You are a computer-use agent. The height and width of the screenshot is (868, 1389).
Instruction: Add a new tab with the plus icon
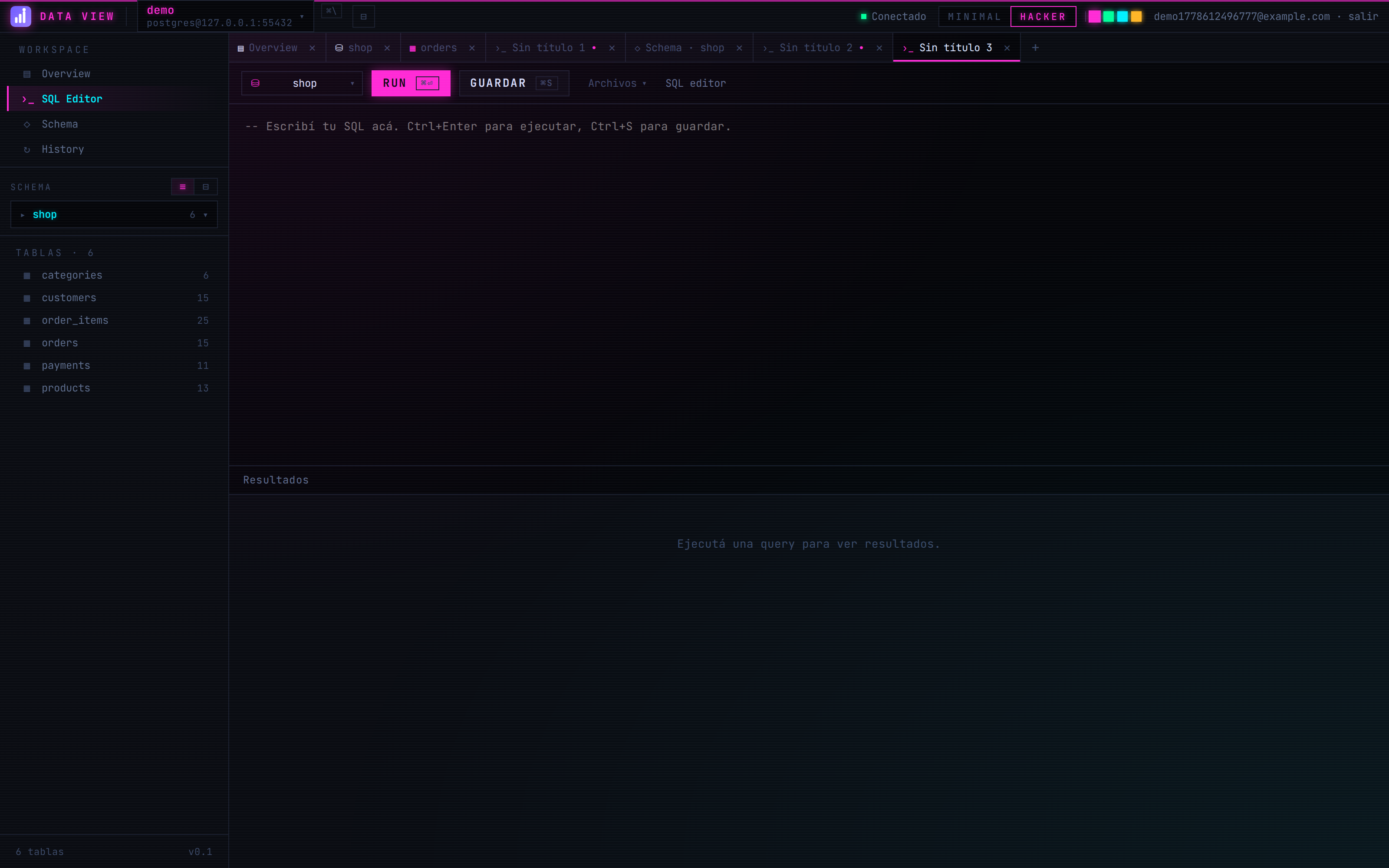(1035, 48)
